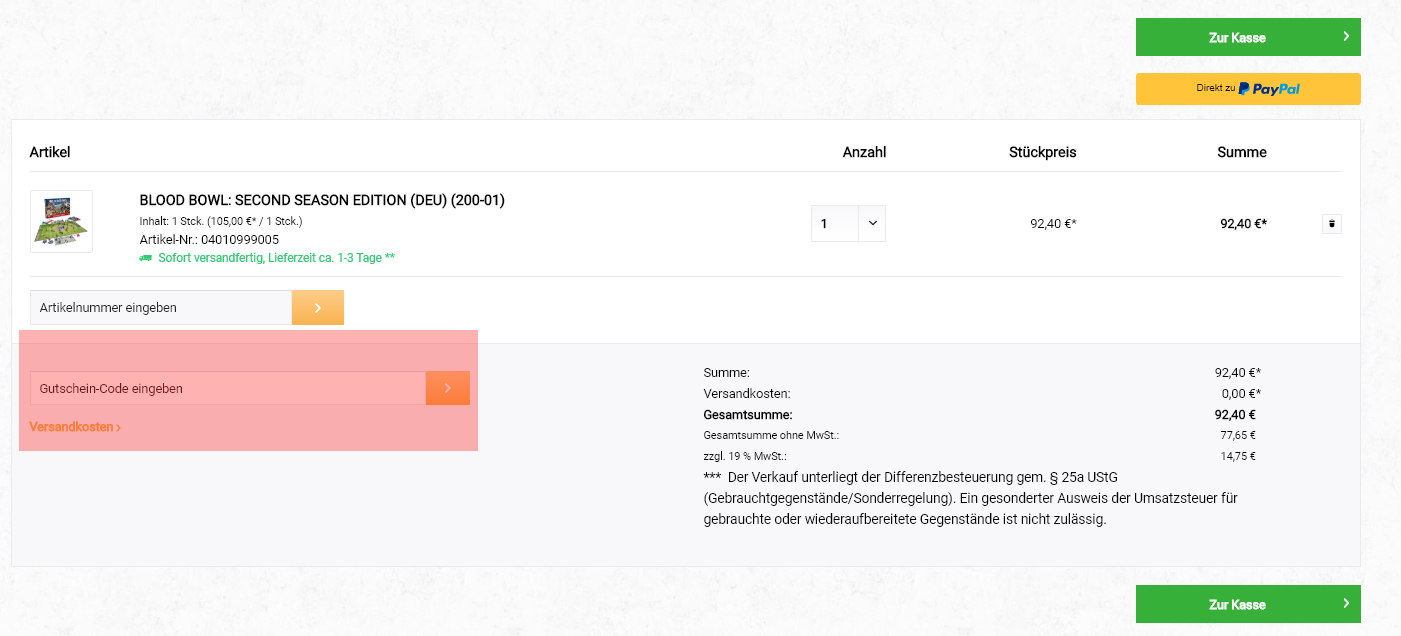Image resolution: width=1401 pixels, height=636 pixels.
Task: Submit the article number with arrow button
Action: click(318, 308)
